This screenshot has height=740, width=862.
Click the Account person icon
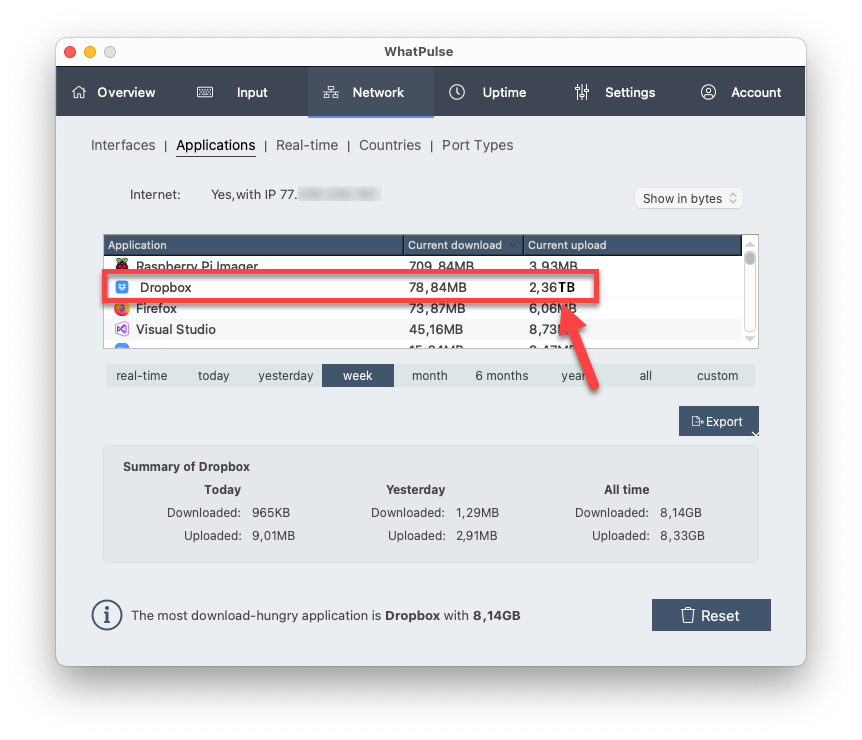pyautogui.click(x=708, y=92)
